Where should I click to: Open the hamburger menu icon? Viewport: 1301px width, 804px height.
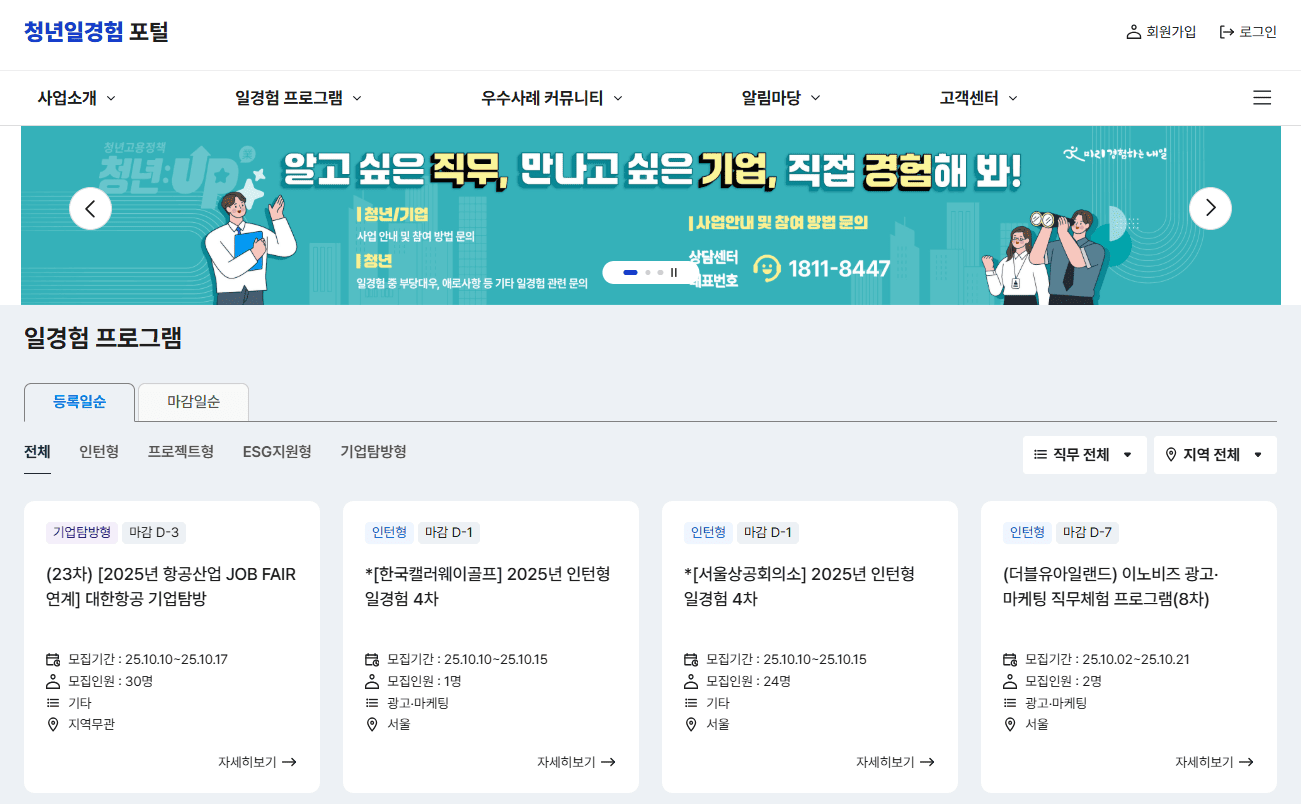[1262, 97]
